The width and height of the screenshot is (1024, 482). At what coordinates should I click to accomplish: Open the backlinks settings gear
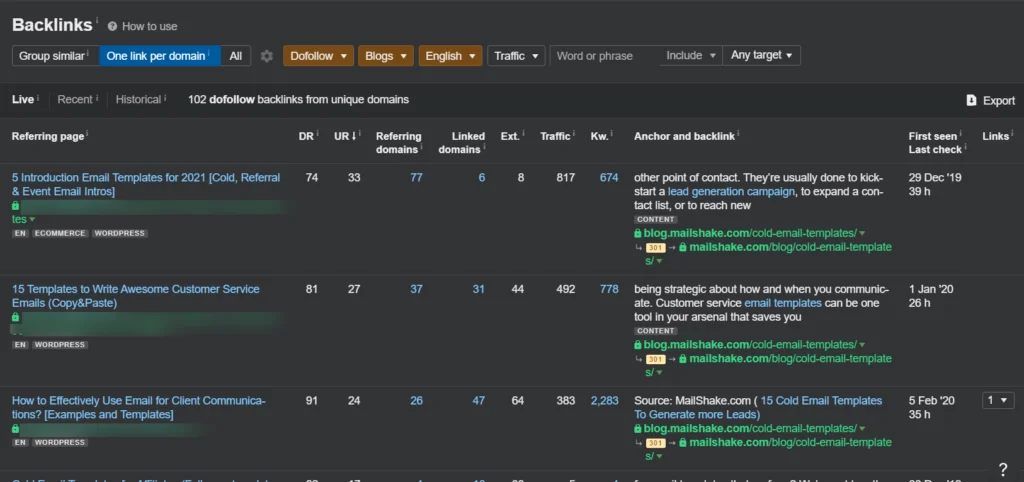(x=266, y=56)
